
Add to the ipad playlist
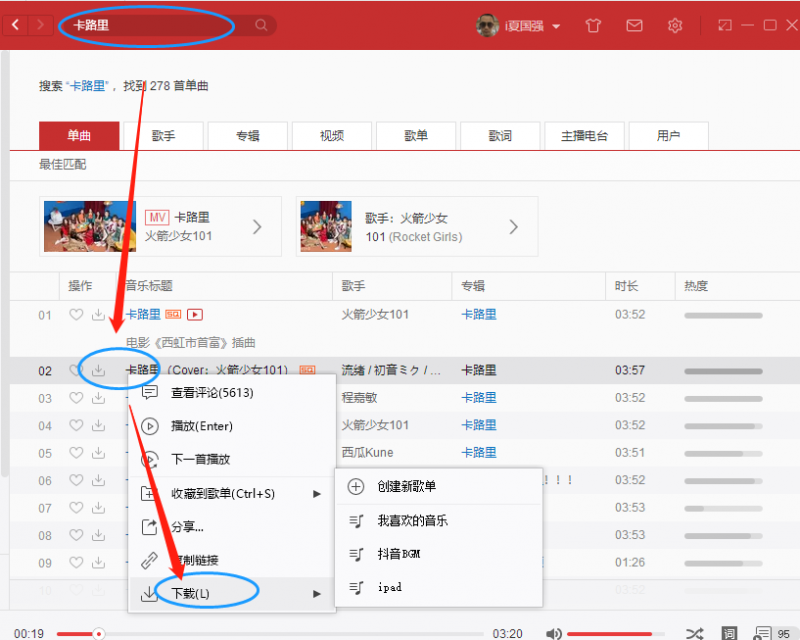(x=439, y=587)
